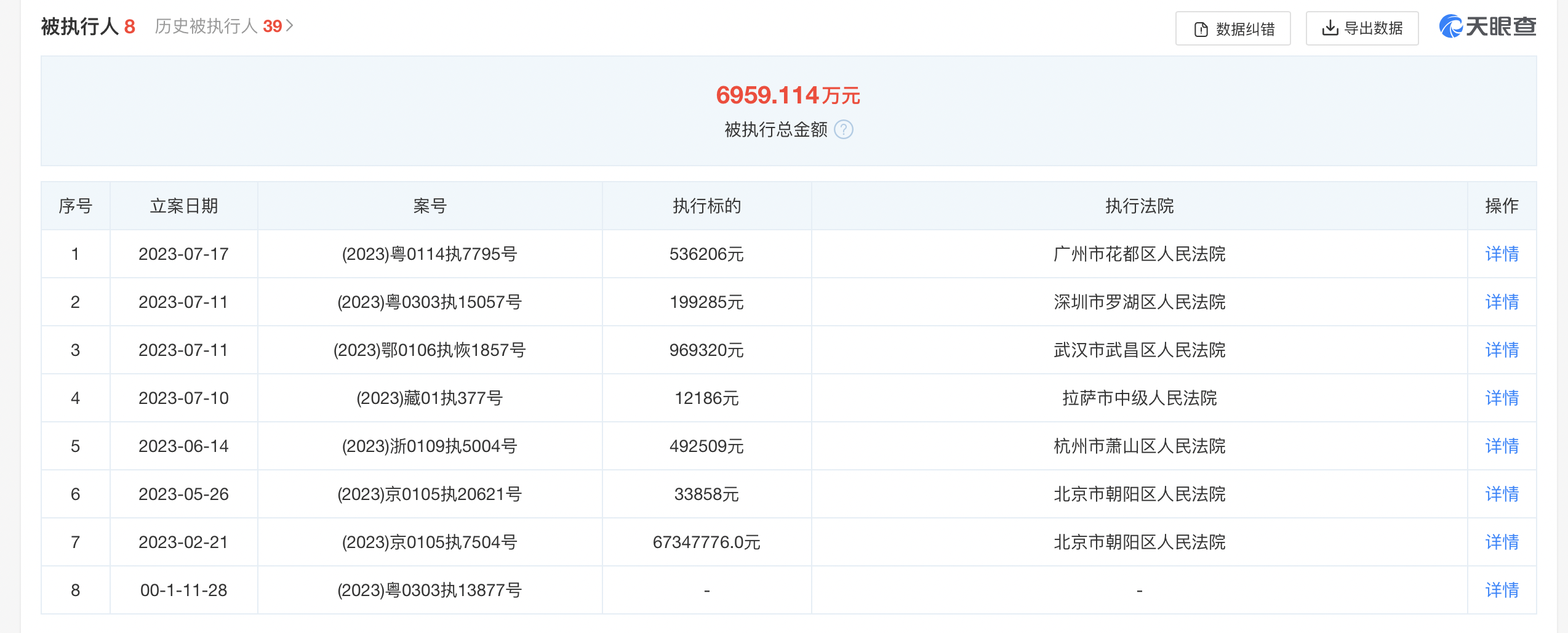Click the help question mark icon
This screenshot has width=1568, height=633.
pyautogui.click(x=843, y=130)
